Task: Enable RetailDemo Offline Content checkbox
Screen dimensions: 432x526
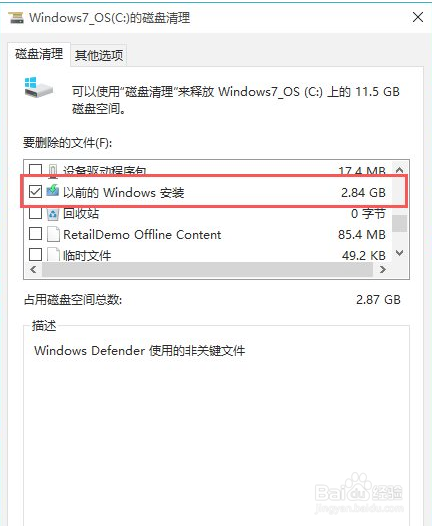Action: [35, 234]
